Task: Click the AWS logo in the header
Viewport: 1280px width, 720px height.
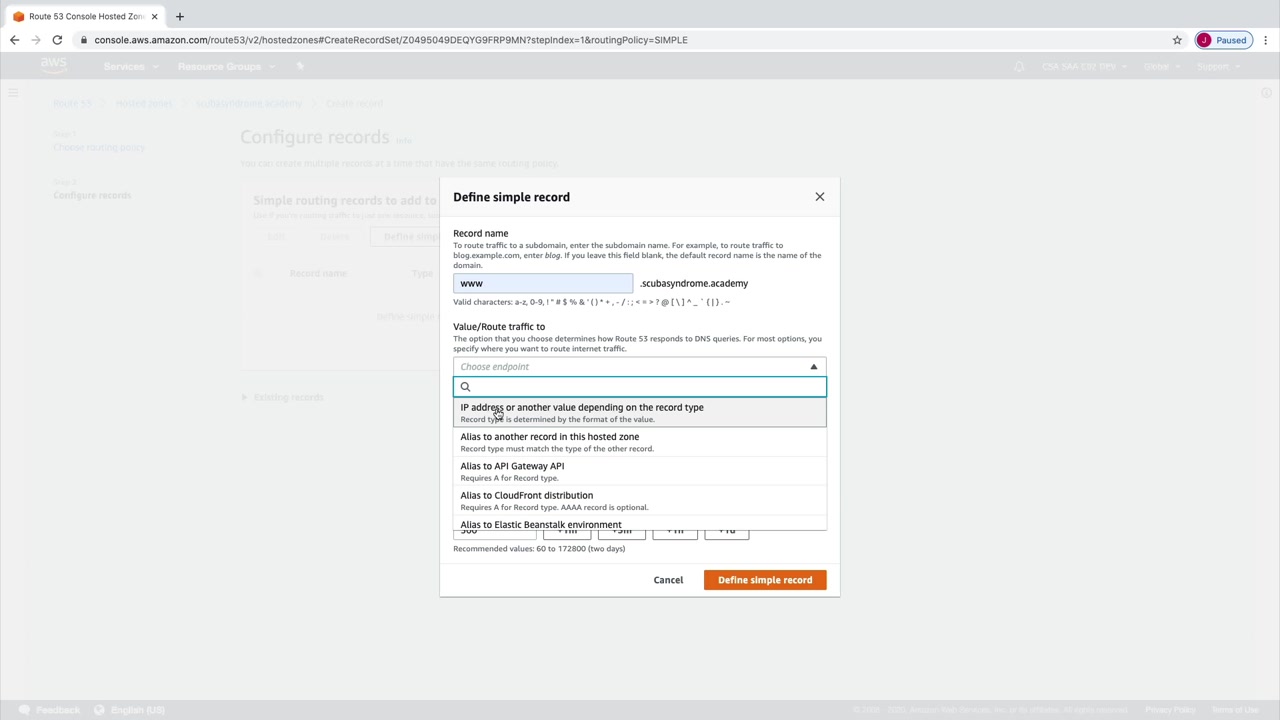Action: [x=53, y=66]
